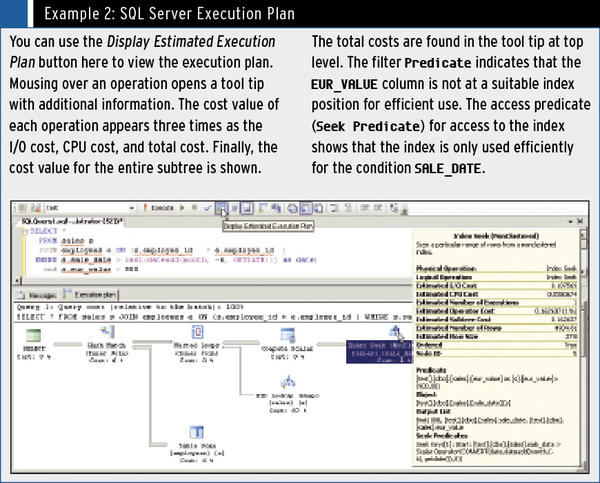Click the Change Connection toolbar icon
The height and width of the screenshot is (483, 600).
click(x=36, y=208)
